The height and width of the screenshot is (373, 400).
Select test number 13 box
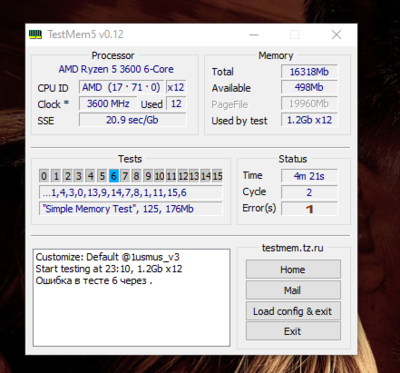coord(194,176)
